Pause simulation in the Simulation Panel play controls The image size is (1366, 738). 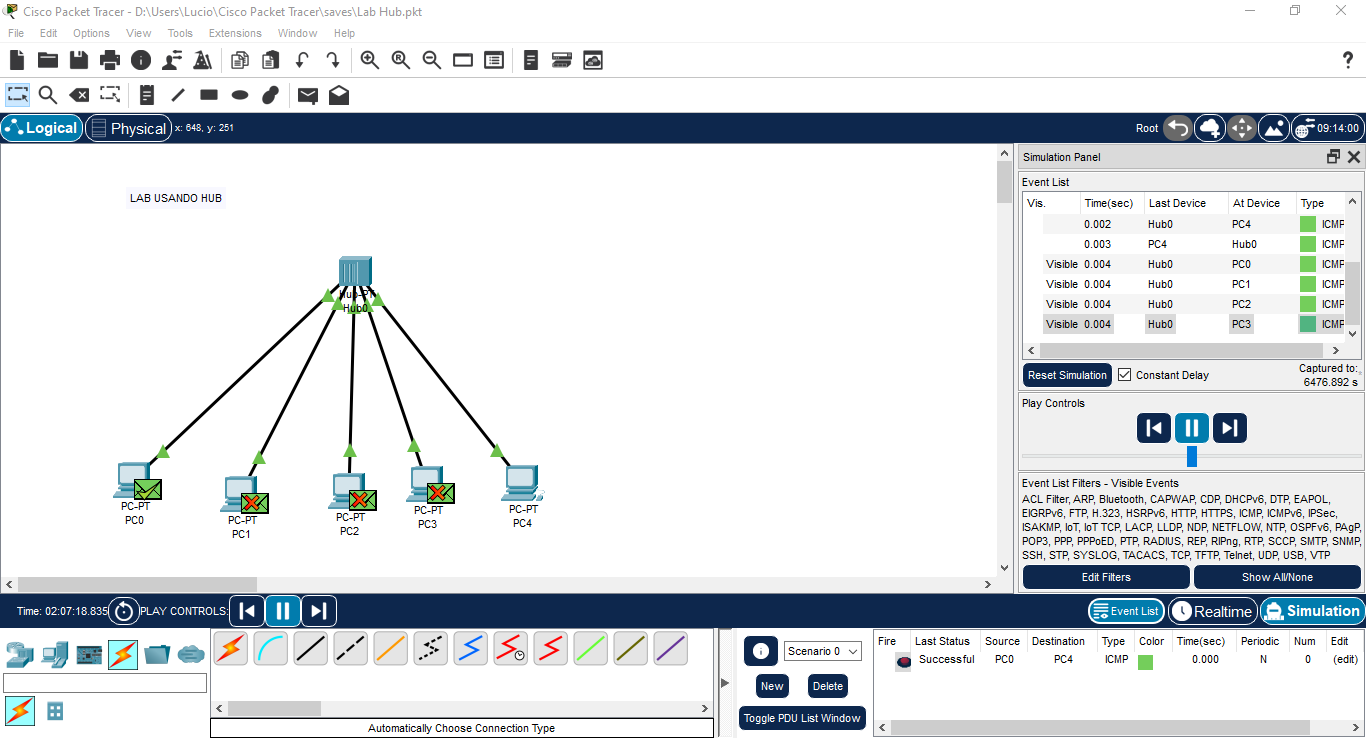click(x=1192, y=428)
